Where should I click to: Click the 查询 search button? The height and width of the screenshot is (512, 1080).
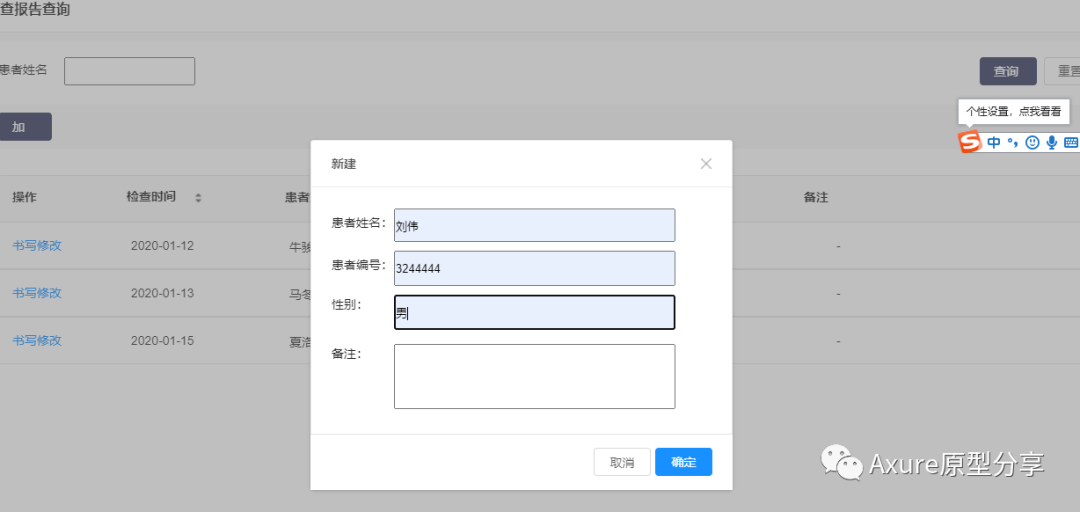click(x=1007, y=72)
